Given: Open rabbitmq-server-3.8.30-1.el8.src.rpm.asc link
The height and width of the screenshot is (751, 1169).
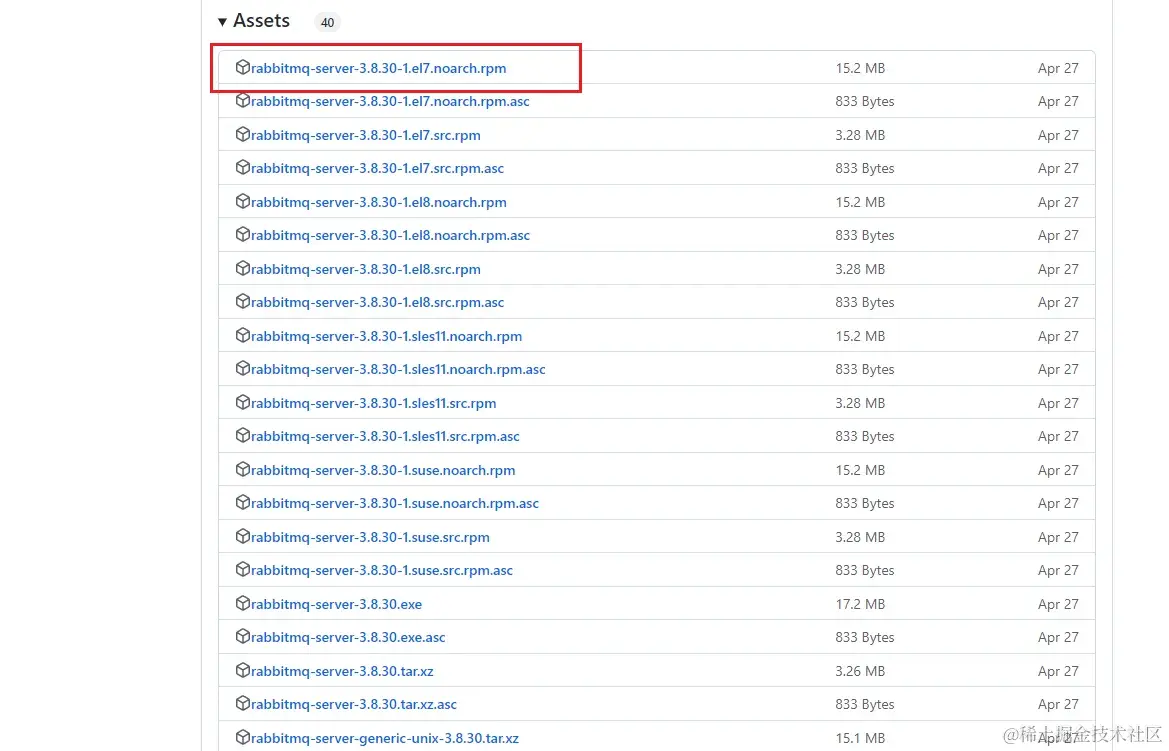Looking at the screenshot, I should tap(377, 303).
